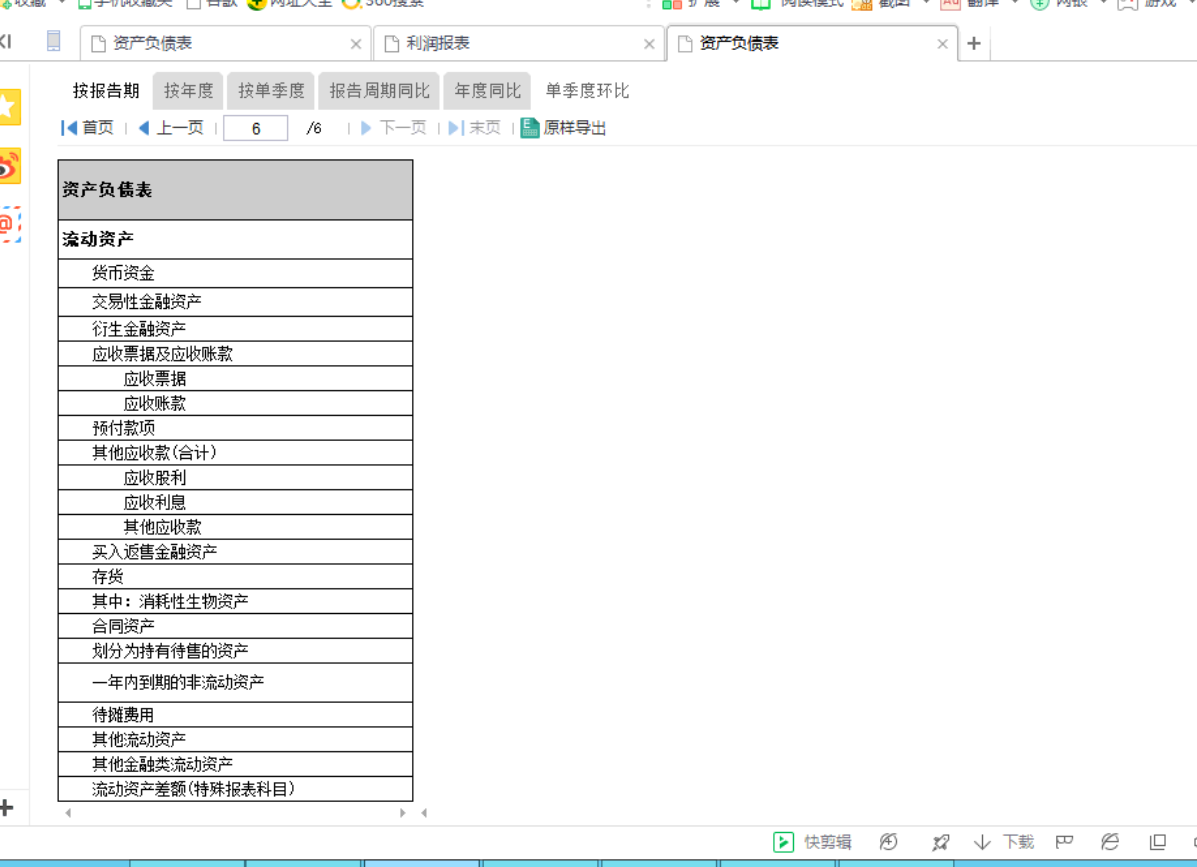Screen dimensions: 1197x867
Task: Go to 上一页 previous page
Action: pyautogui.click(x=171, y=127)
